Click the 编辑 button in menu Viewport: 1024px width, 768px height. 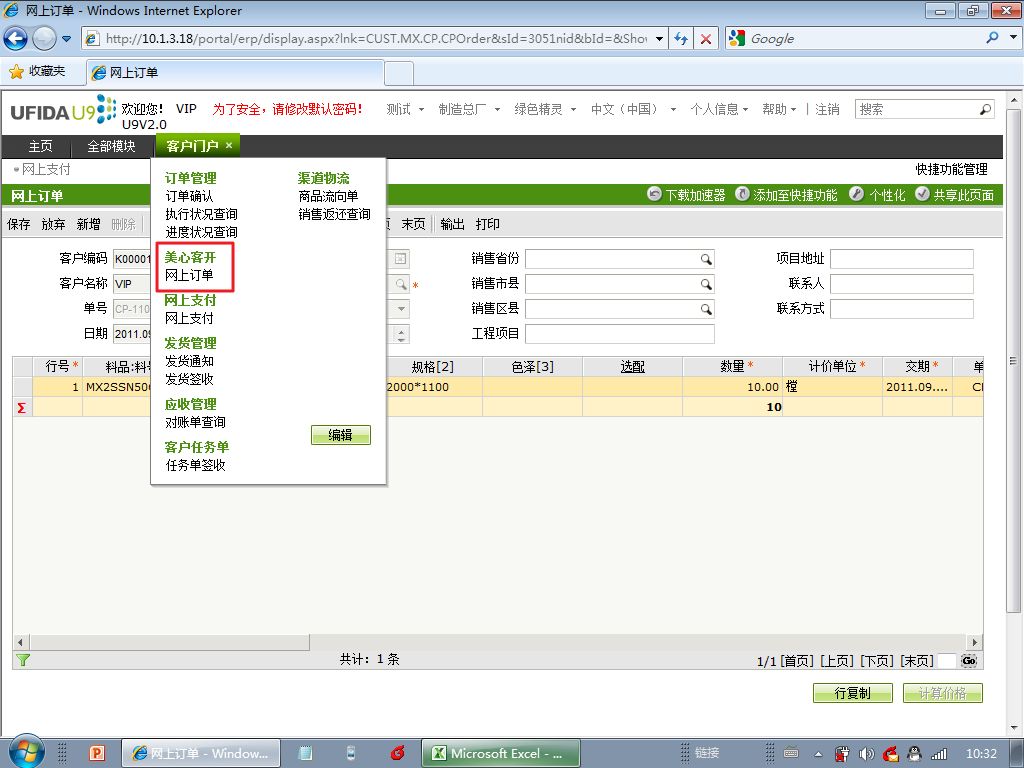tap(340, 435)
